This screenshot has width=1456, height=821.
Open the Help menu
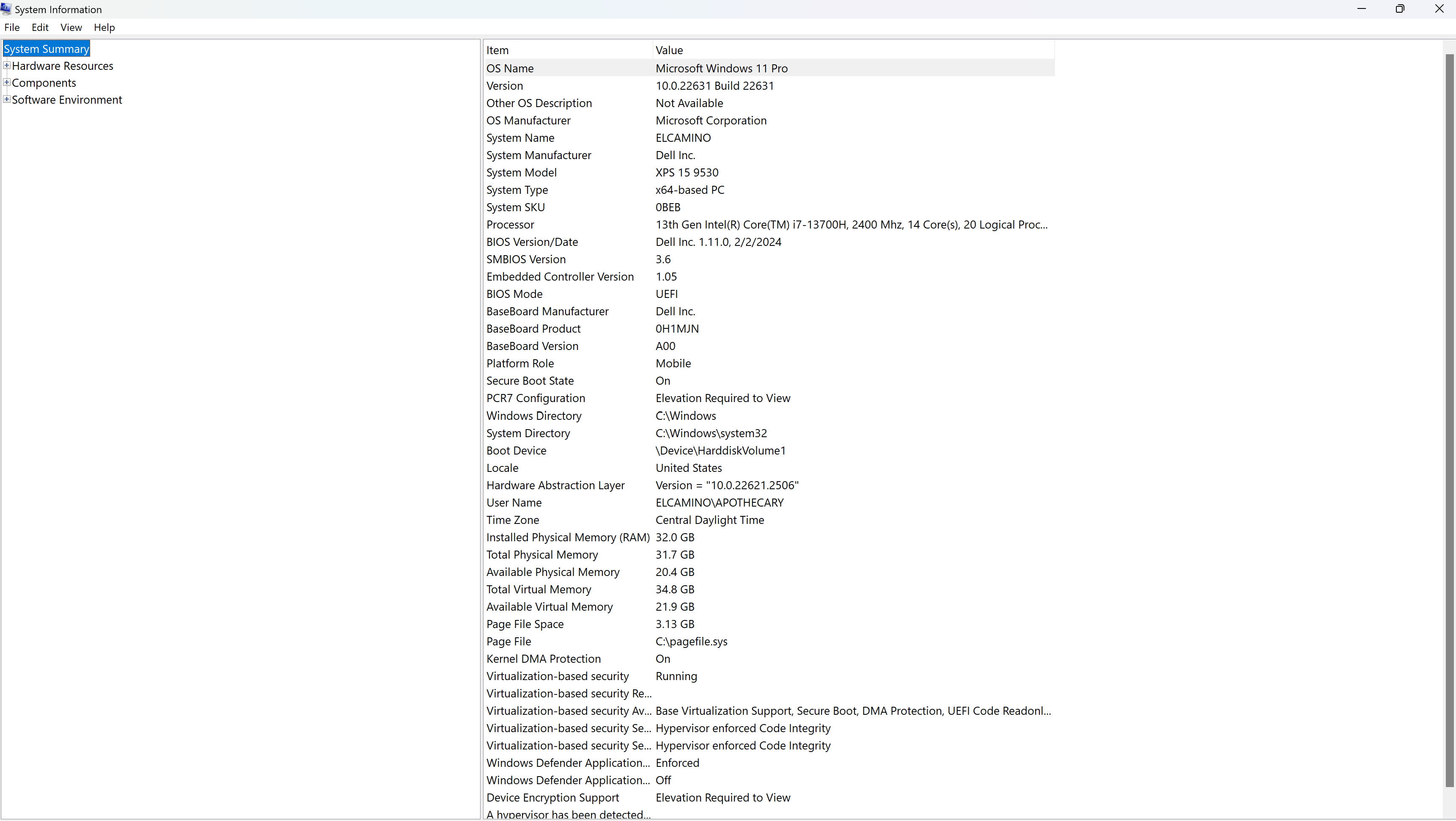[104, 27]
